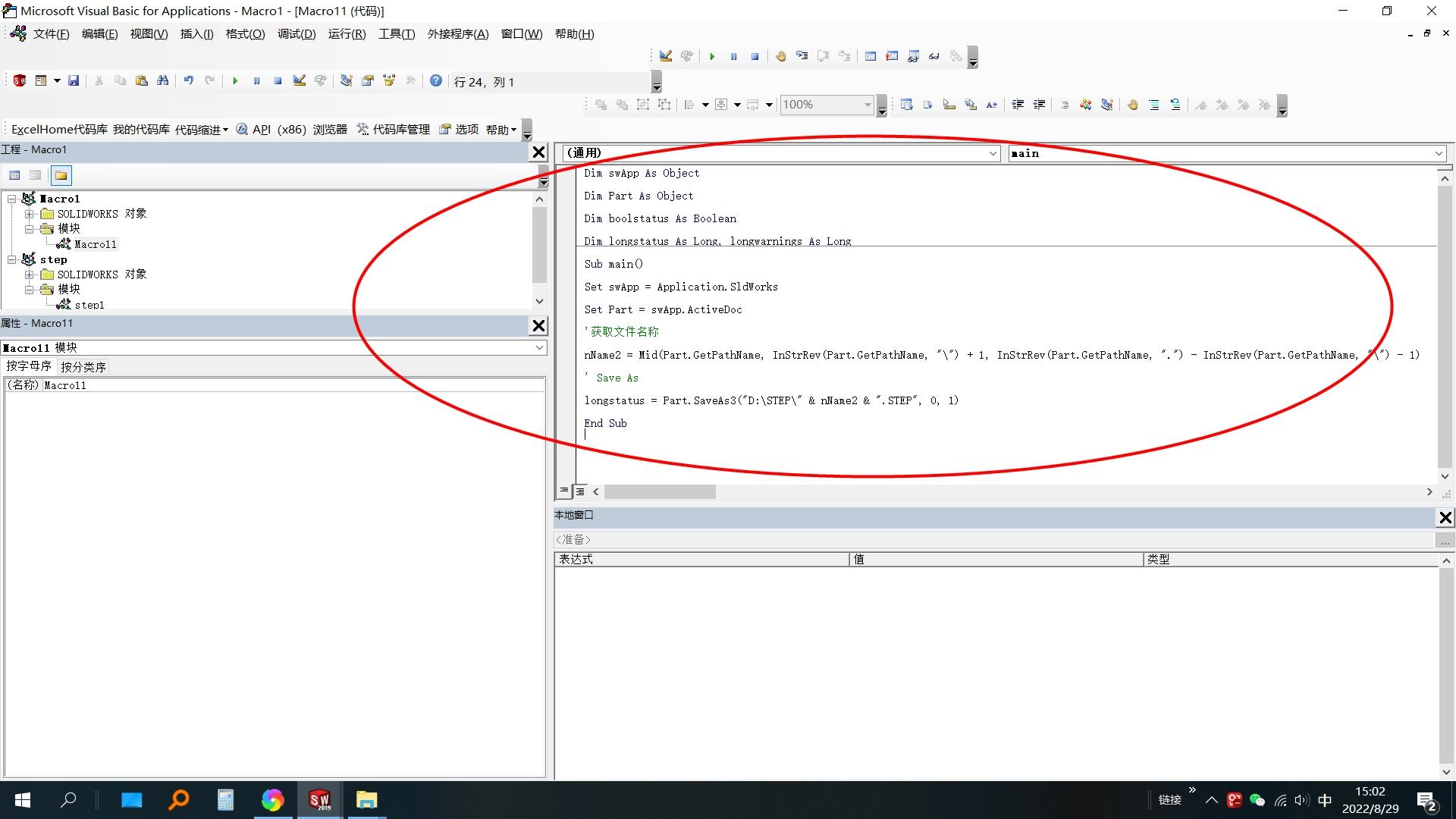Click Toggle Breakpoint hand in Debug toolbar
Screen dimensions: 1456x819
point(780,56)
